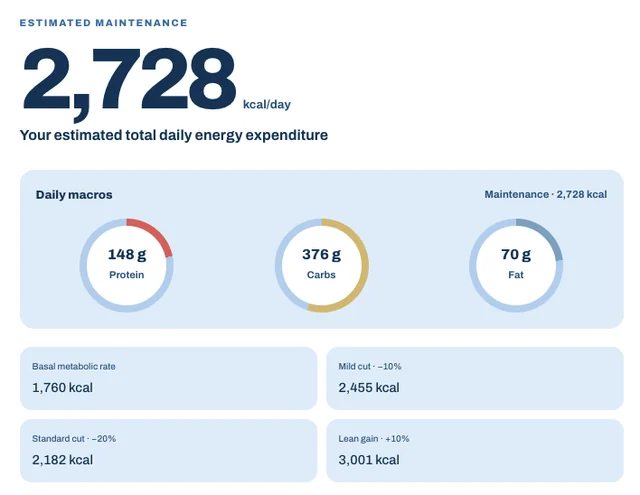The width and height of the screenshot is (640, 495).
Task: Click the Fat macro ring chart
Action: (516, 265)
